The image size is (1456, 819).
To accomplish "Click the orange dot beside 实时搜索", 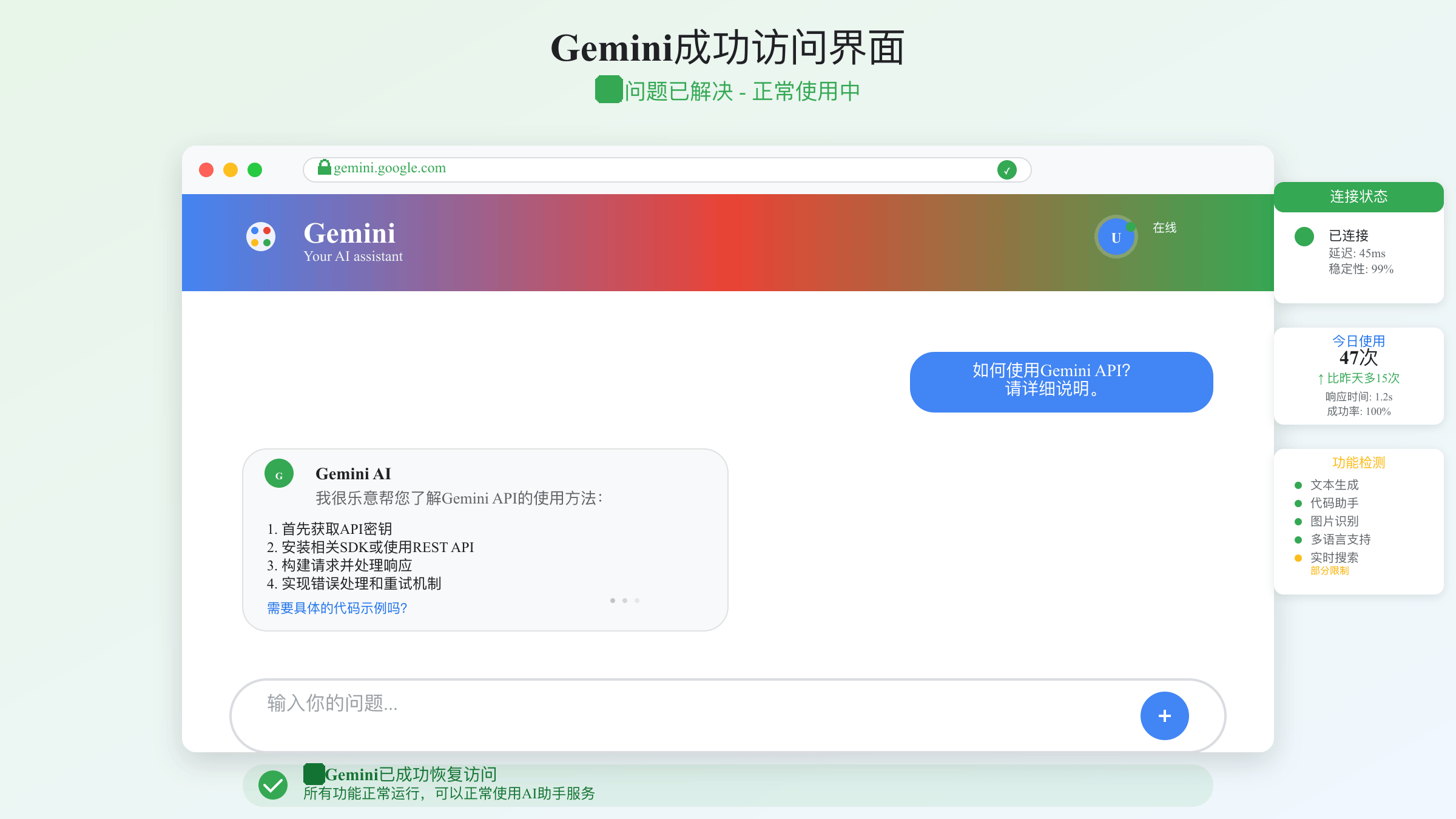I will [1298, 558].
